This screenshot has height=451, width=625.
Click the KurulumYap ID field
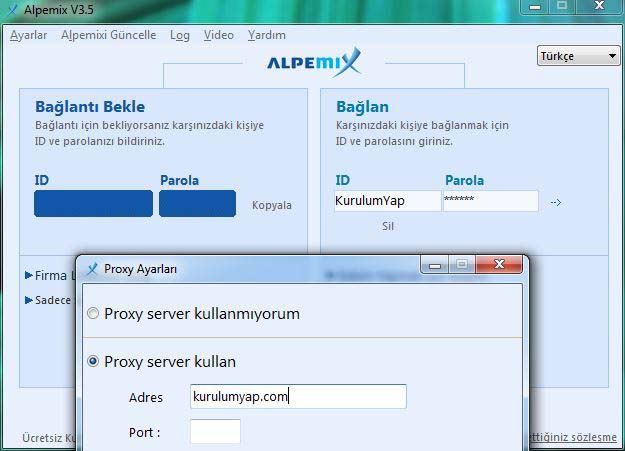coord(387,201)
